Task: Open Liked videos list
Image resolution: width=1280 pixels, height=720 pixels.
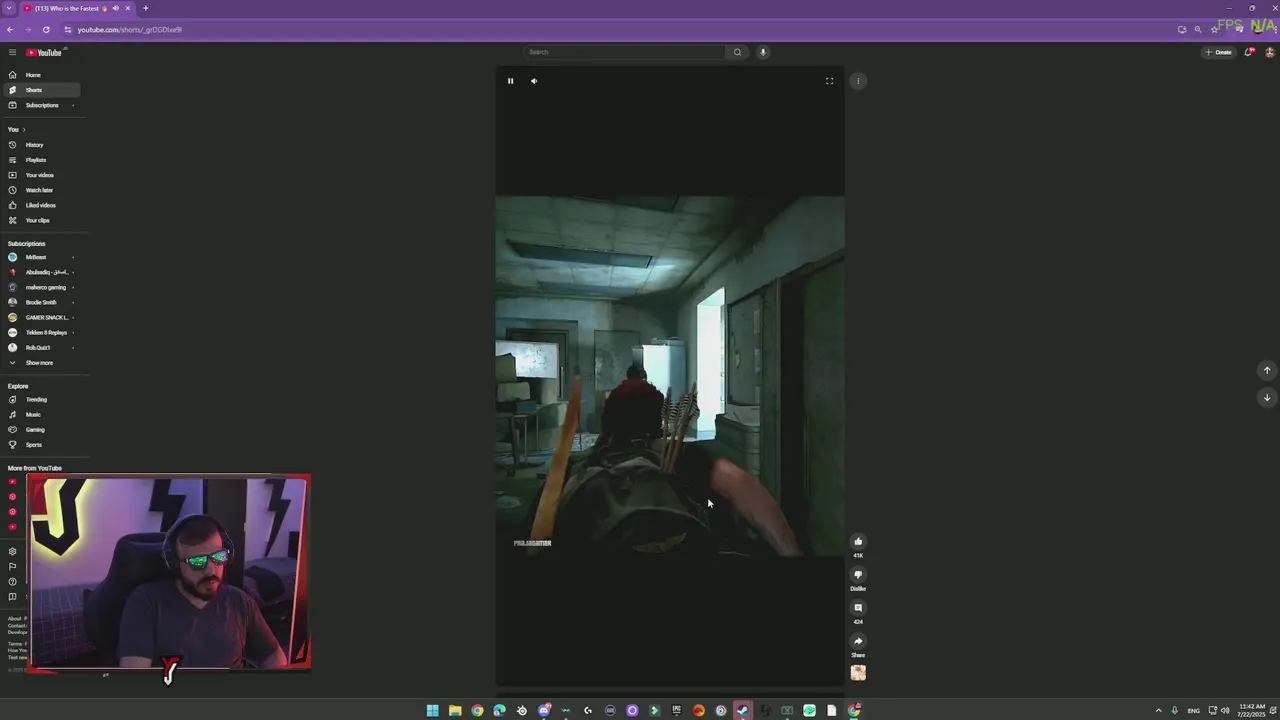Action: tap(40, 205)
